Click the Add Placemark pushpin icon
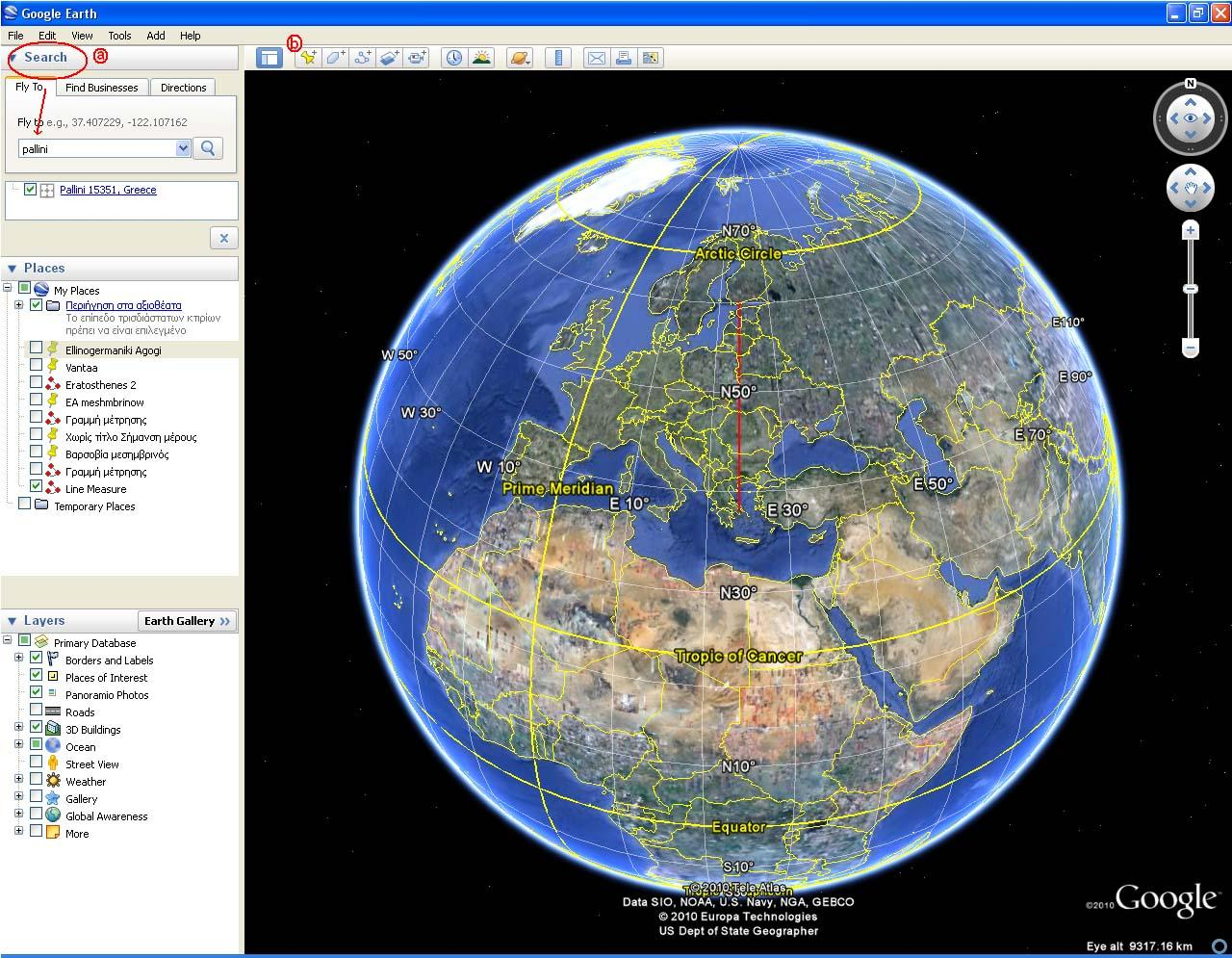Screen dimensions: 1232x958 click(x=308, y=58)
